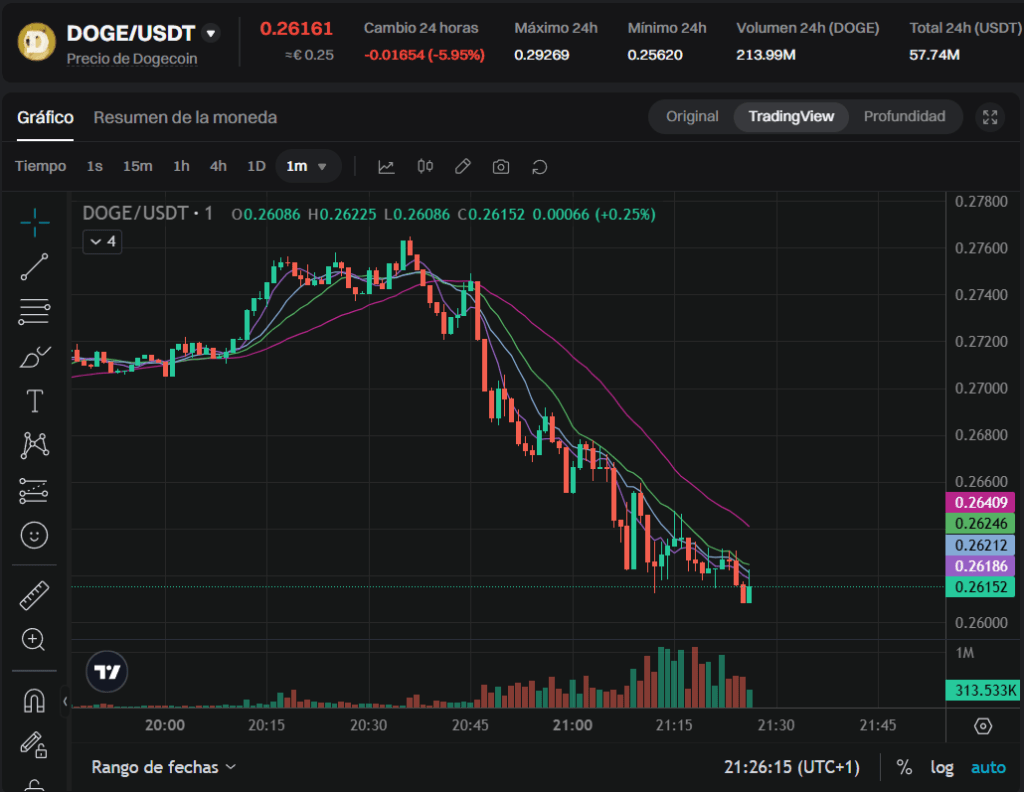Select the 15m timeframe button
Image resolution: width=1024 pixels, height=792 pixels.
[x=137, y=166]
